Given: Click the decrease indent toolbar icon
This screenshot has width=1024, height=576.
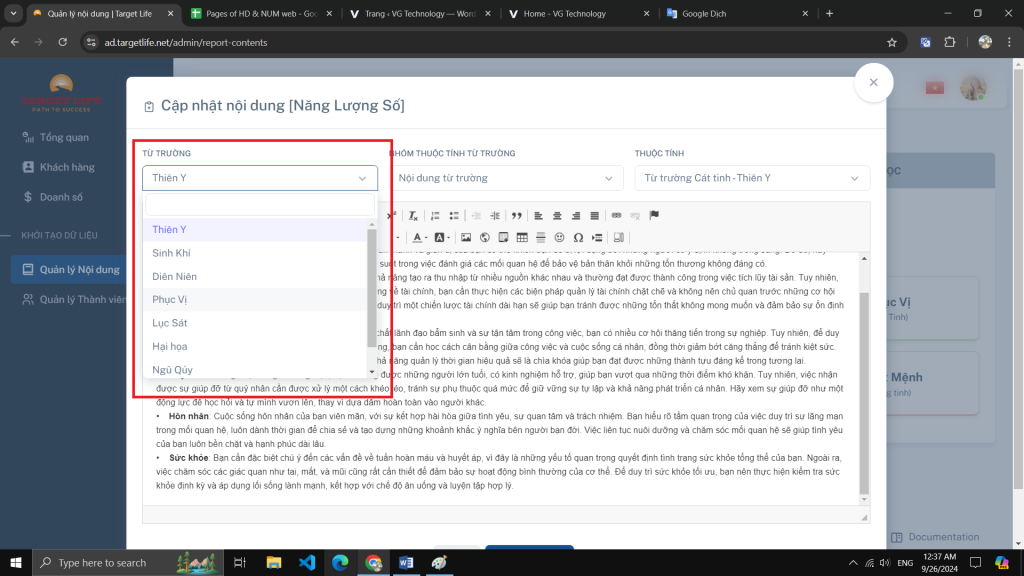Looking at the screenshot, I should (476, 216).
